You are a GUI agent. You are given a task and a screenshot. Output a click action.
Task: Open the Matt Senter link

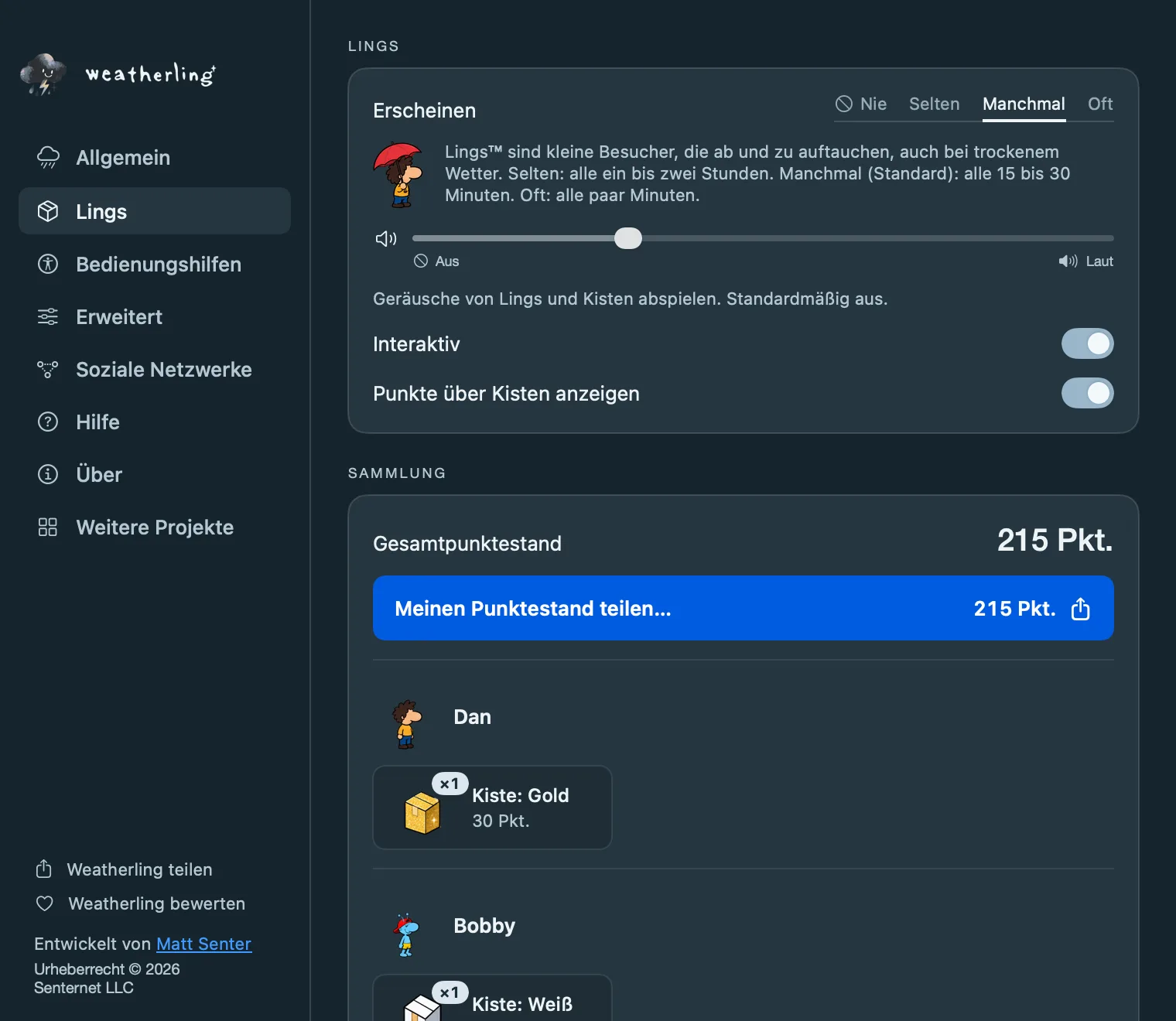point(203,944)
